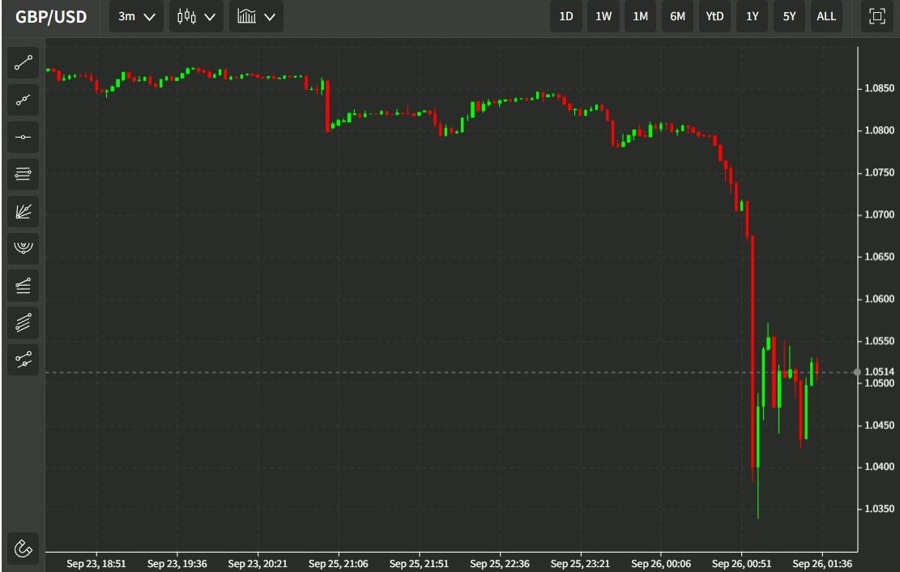Screen dimensions: 900x572
Task: Set range to 1Y
Action: click(x=752, y=17)
